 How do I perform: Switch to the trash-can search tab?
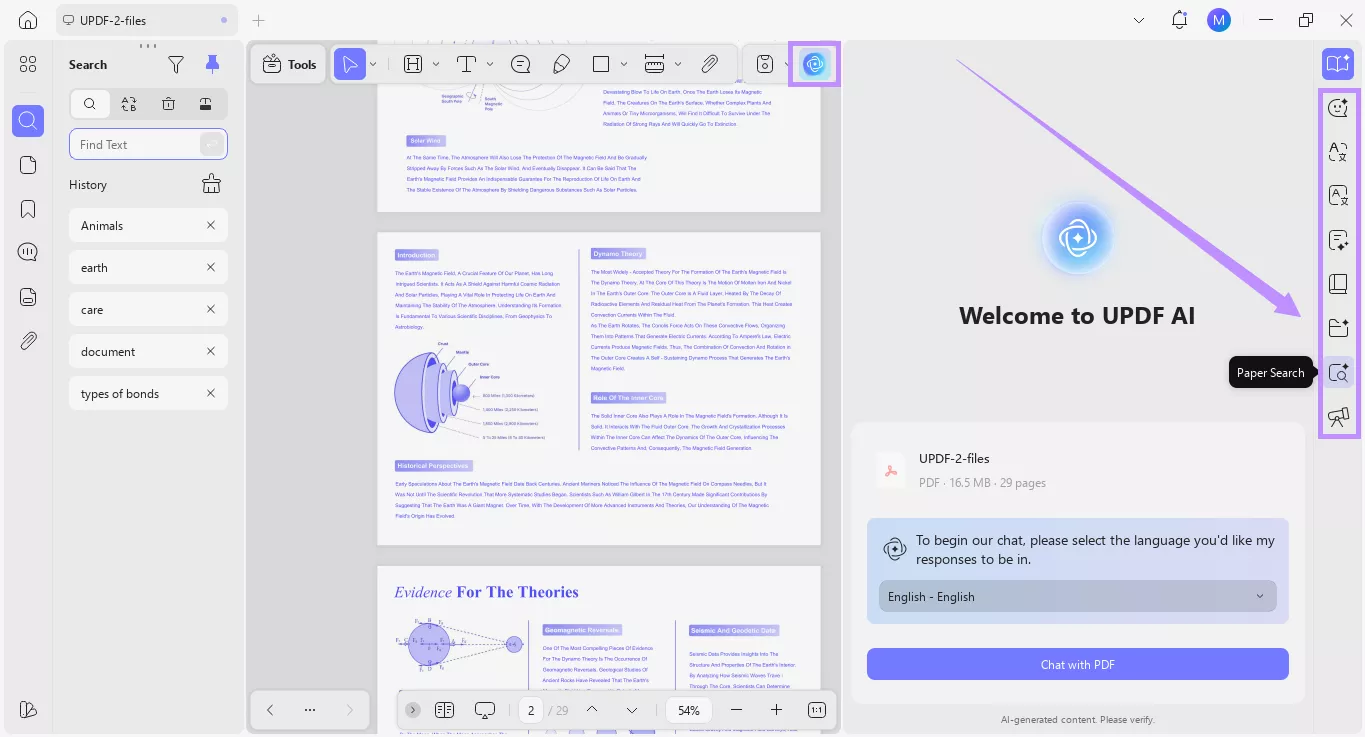point(168,104)
